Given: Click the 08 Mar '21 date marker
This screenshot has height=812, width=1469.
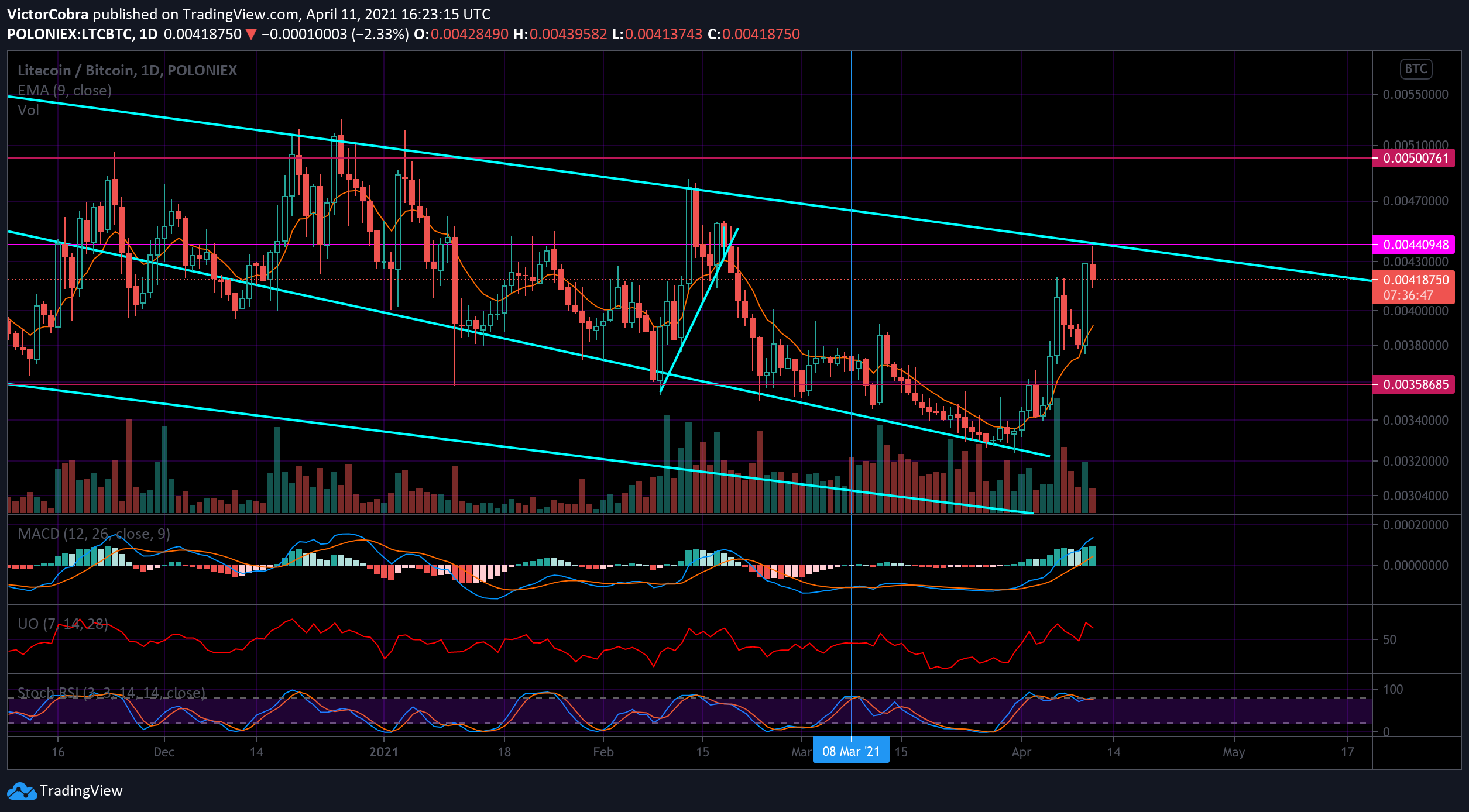Looking at the screenshot, I should (x=850, y=752).
